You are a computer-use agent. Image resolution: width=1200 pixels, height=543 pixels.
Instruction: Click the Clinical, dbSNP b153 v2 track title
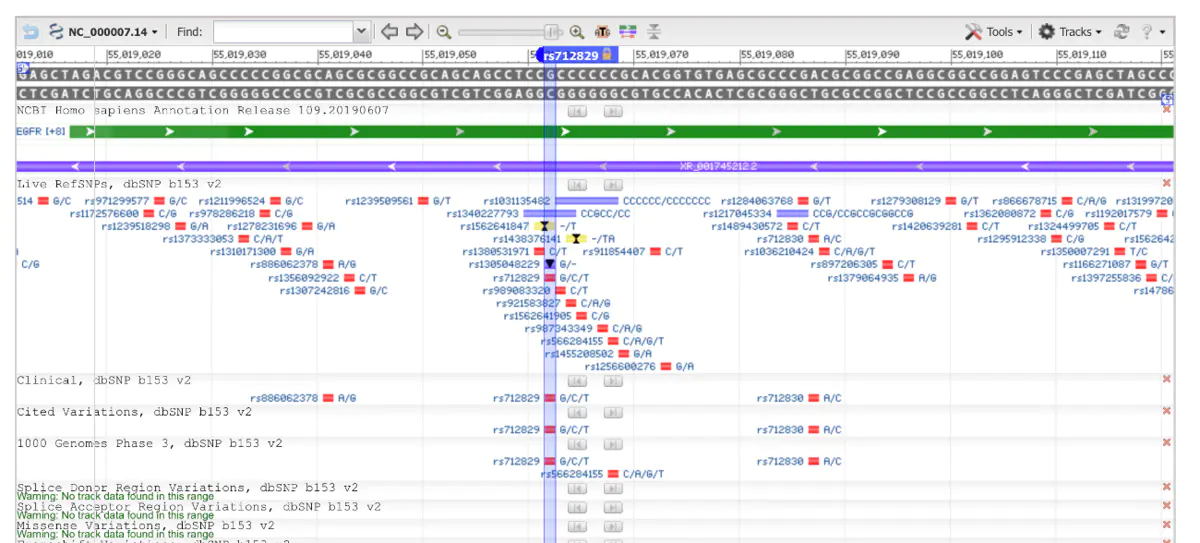(104, 380)
